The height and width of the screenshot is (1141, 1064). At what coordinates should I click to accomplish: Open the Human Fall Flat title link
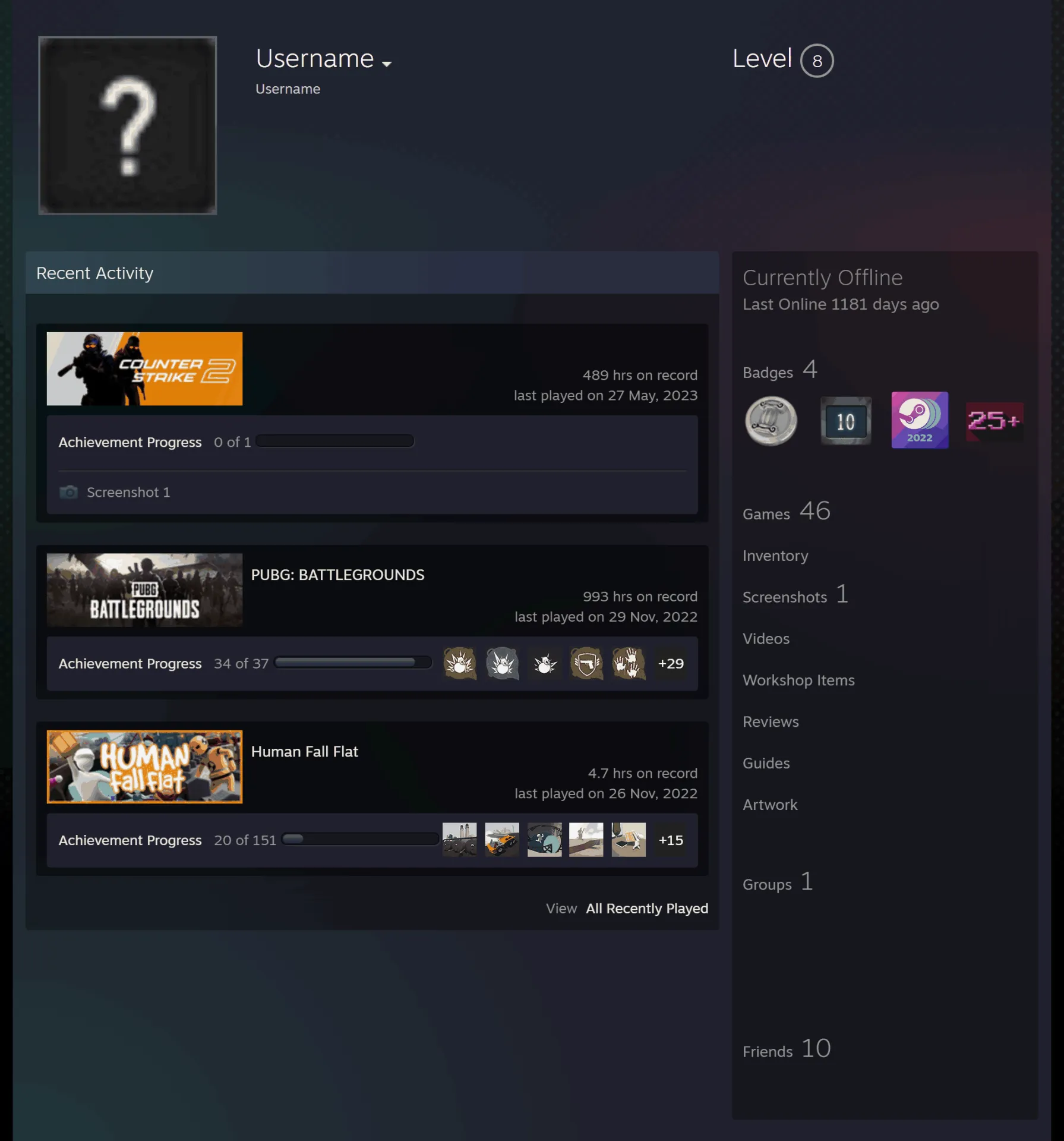(304, 751)
